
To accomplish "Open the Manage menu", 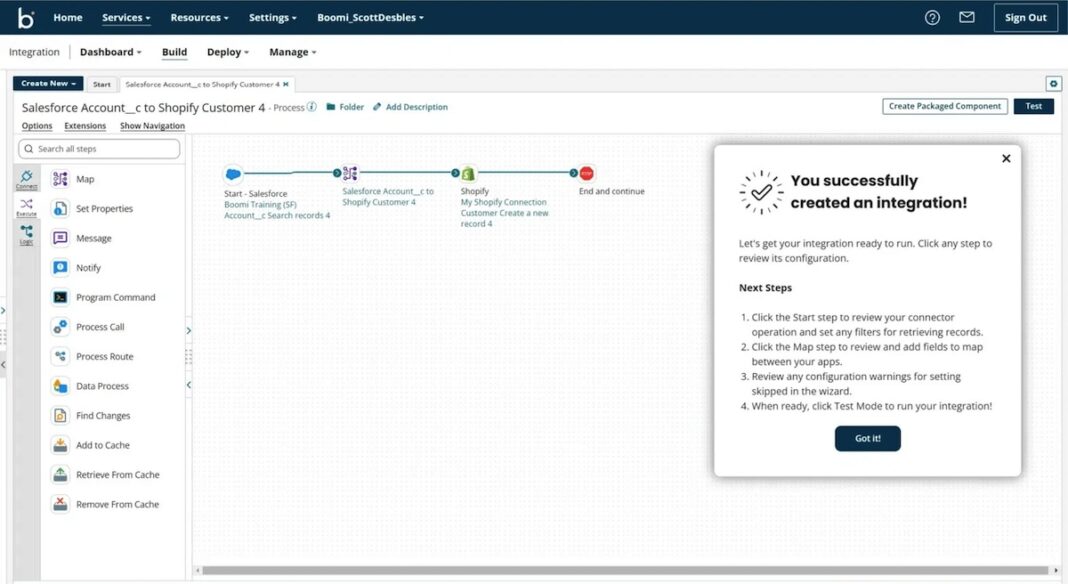I will click(291, 51).
